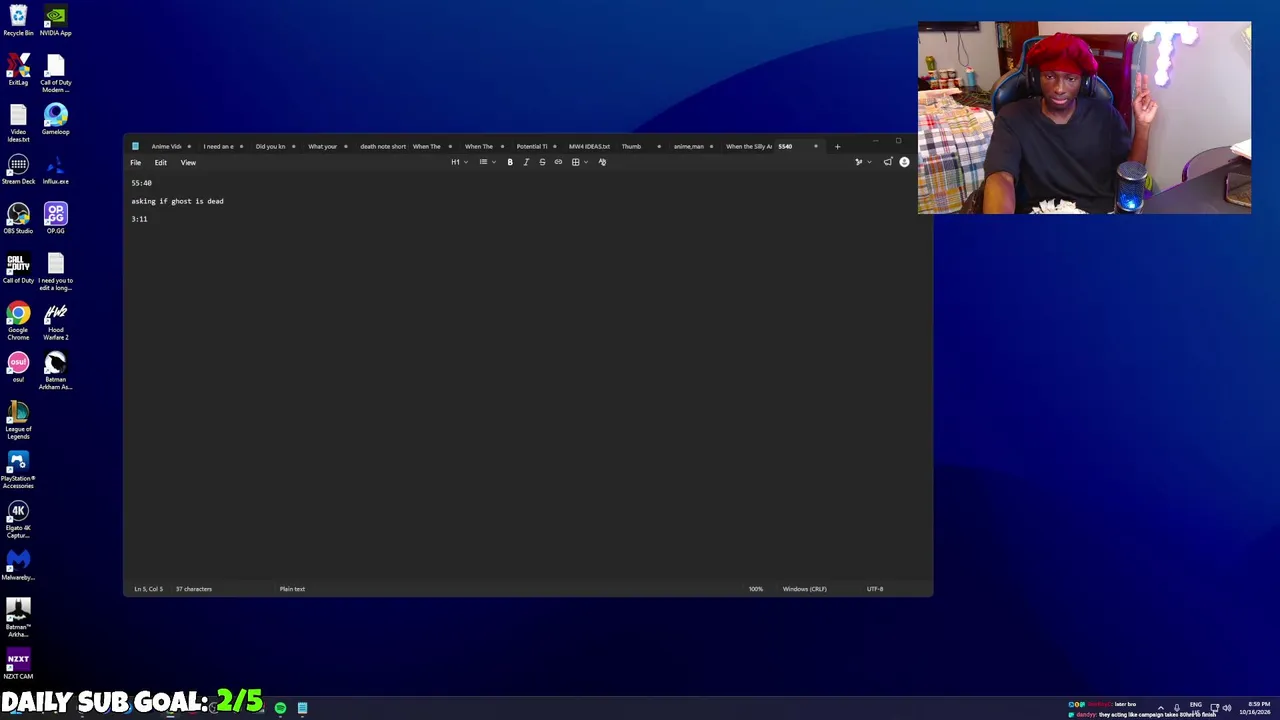Click the UTF-8 encoding indicator
The height and width of the screenshot is (720, 1280).
click(875, 589)
